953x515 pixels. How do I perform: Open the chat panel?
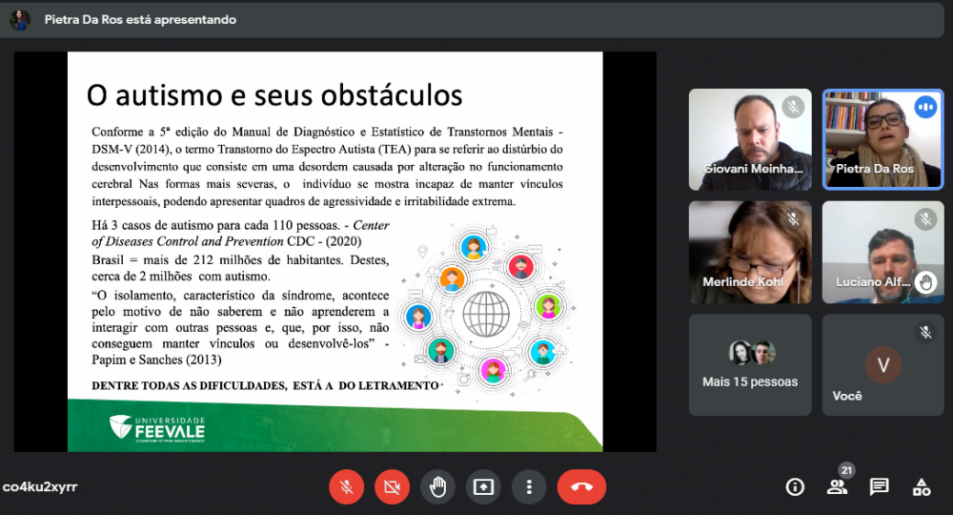pyautogui.click(x=879, y=487)
